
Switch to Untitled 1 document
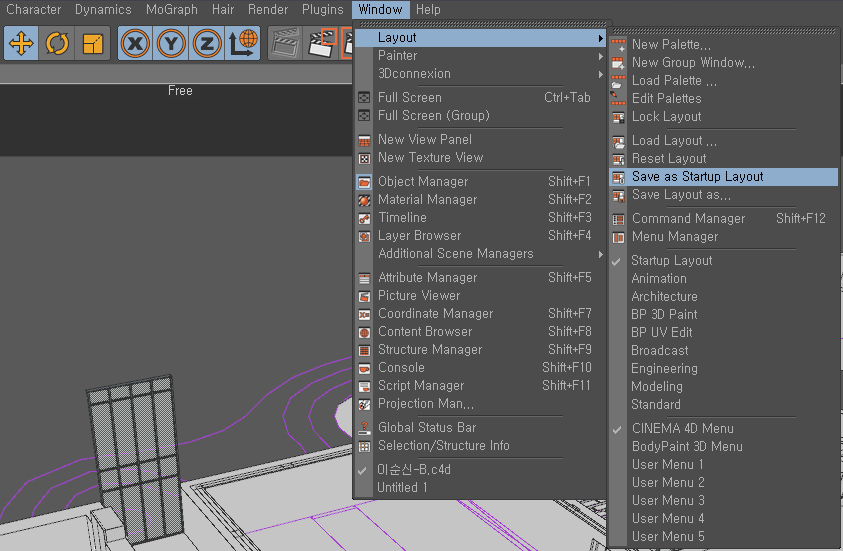click(481, 488)
